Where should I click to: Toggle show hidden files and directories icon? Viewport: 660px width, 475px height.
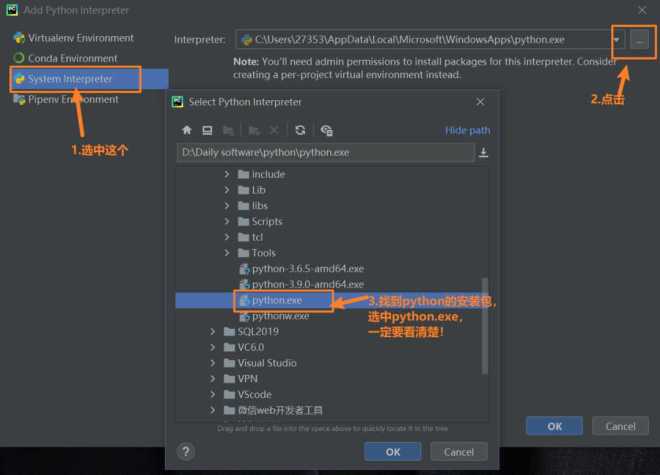click(x=327, y=130)
